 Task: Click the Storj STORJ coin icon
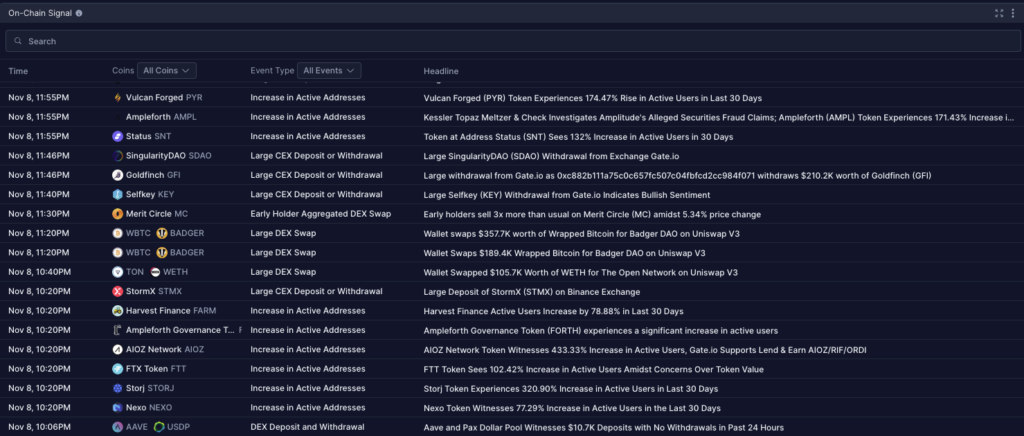point(118,388)
